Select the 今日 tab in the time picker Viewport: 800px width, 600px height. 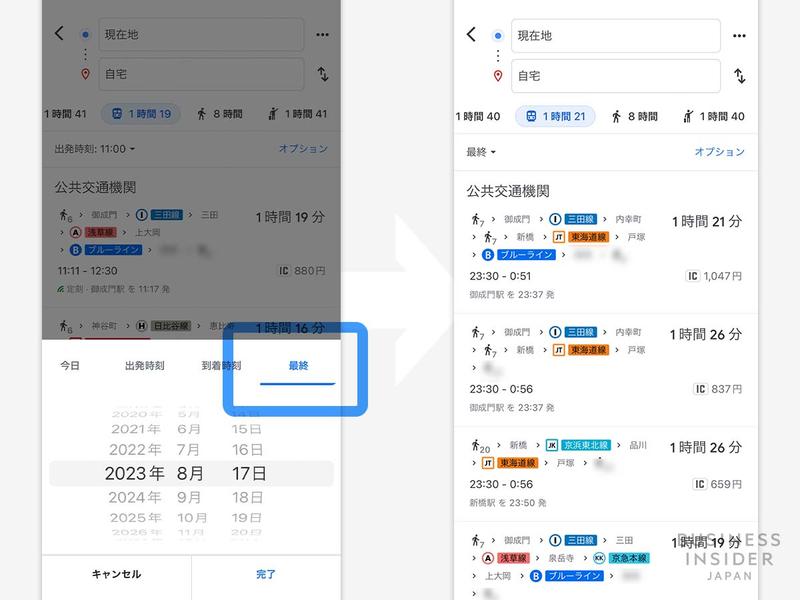70,365
